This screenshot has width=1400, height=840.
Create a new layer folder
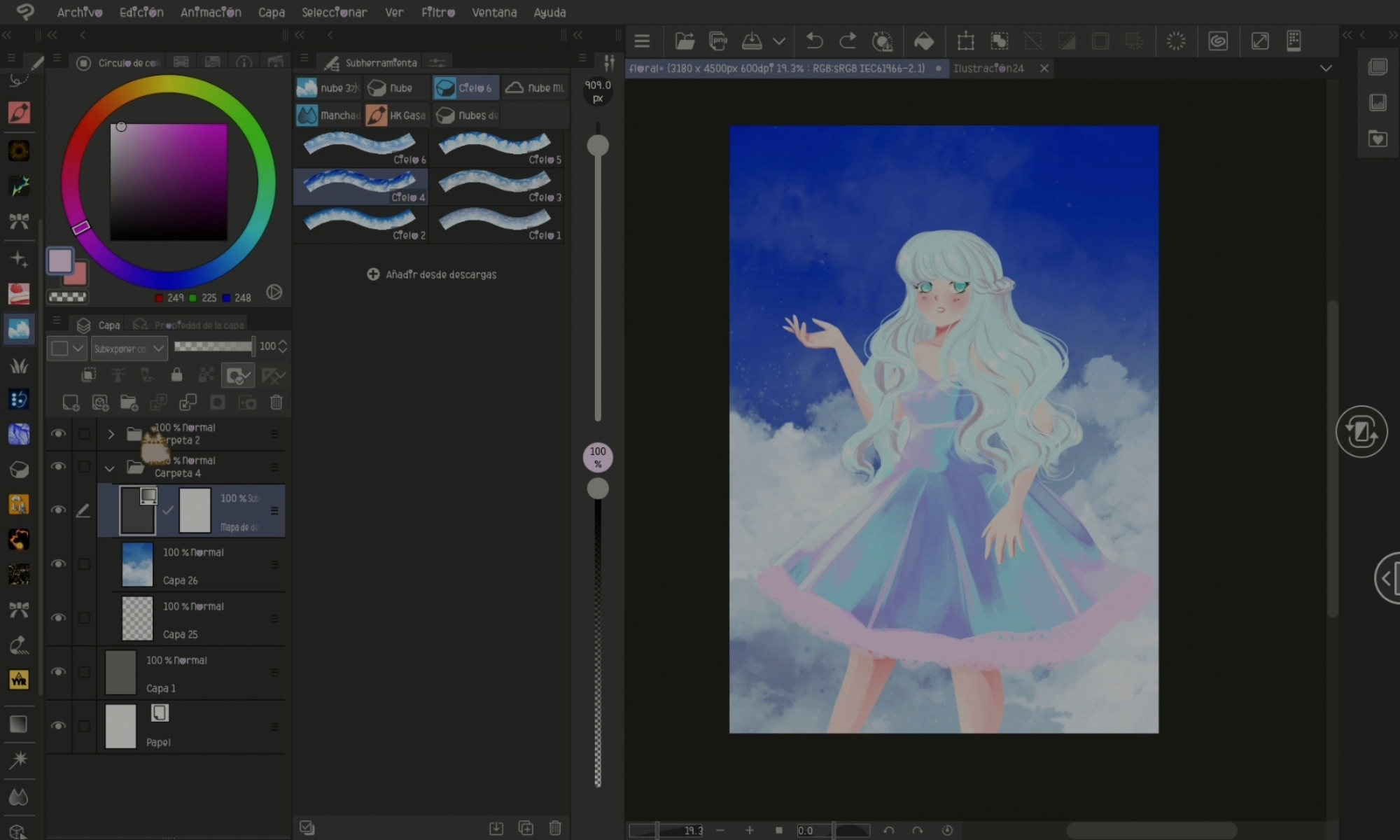click(129, 402)
